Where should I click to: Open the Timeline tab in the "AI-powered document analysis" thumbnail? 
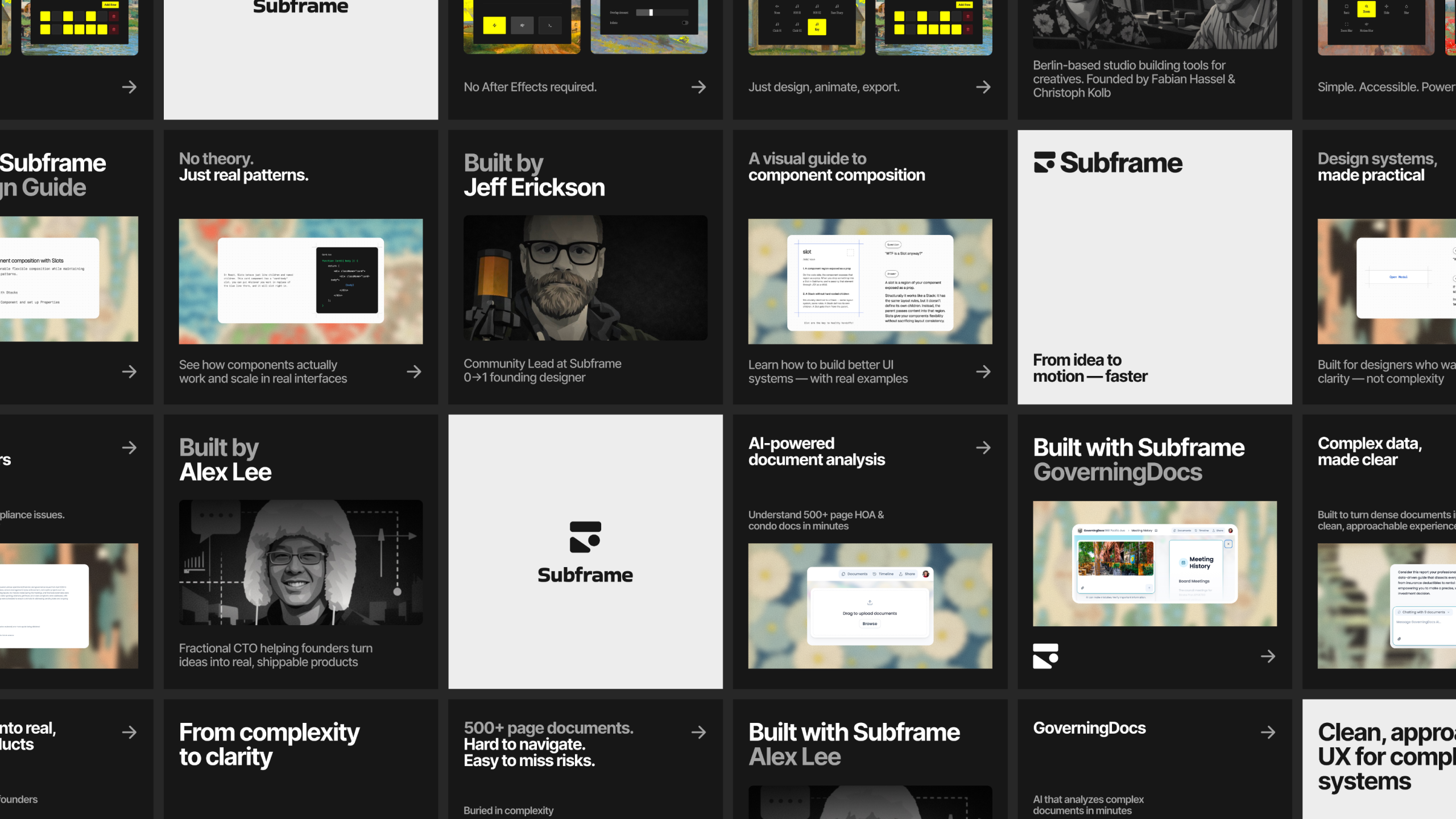point(883,574)
